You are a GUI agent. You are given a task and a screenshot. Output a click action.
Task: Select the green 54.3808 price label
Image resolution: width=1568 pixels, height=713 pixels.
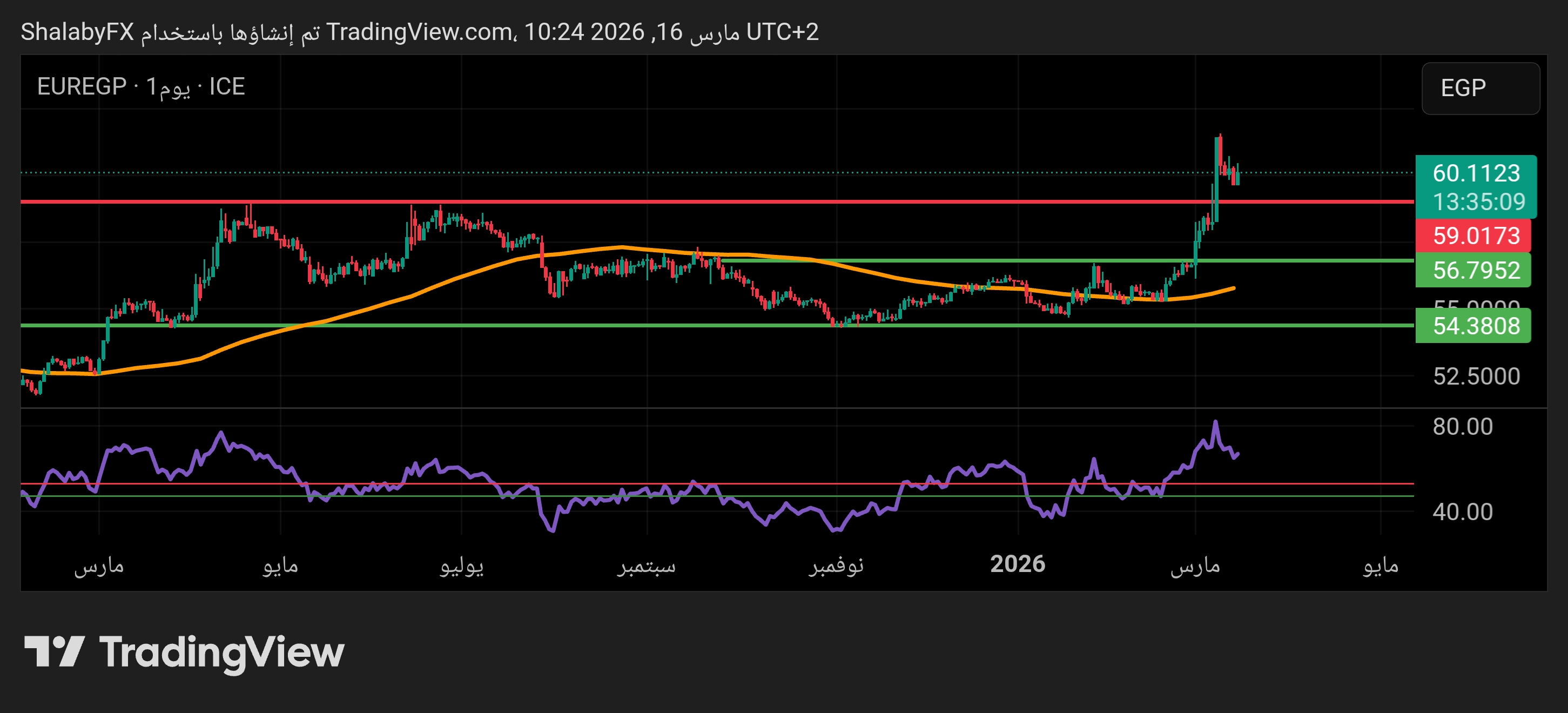pyautogui.click(x=1476, y=326)
